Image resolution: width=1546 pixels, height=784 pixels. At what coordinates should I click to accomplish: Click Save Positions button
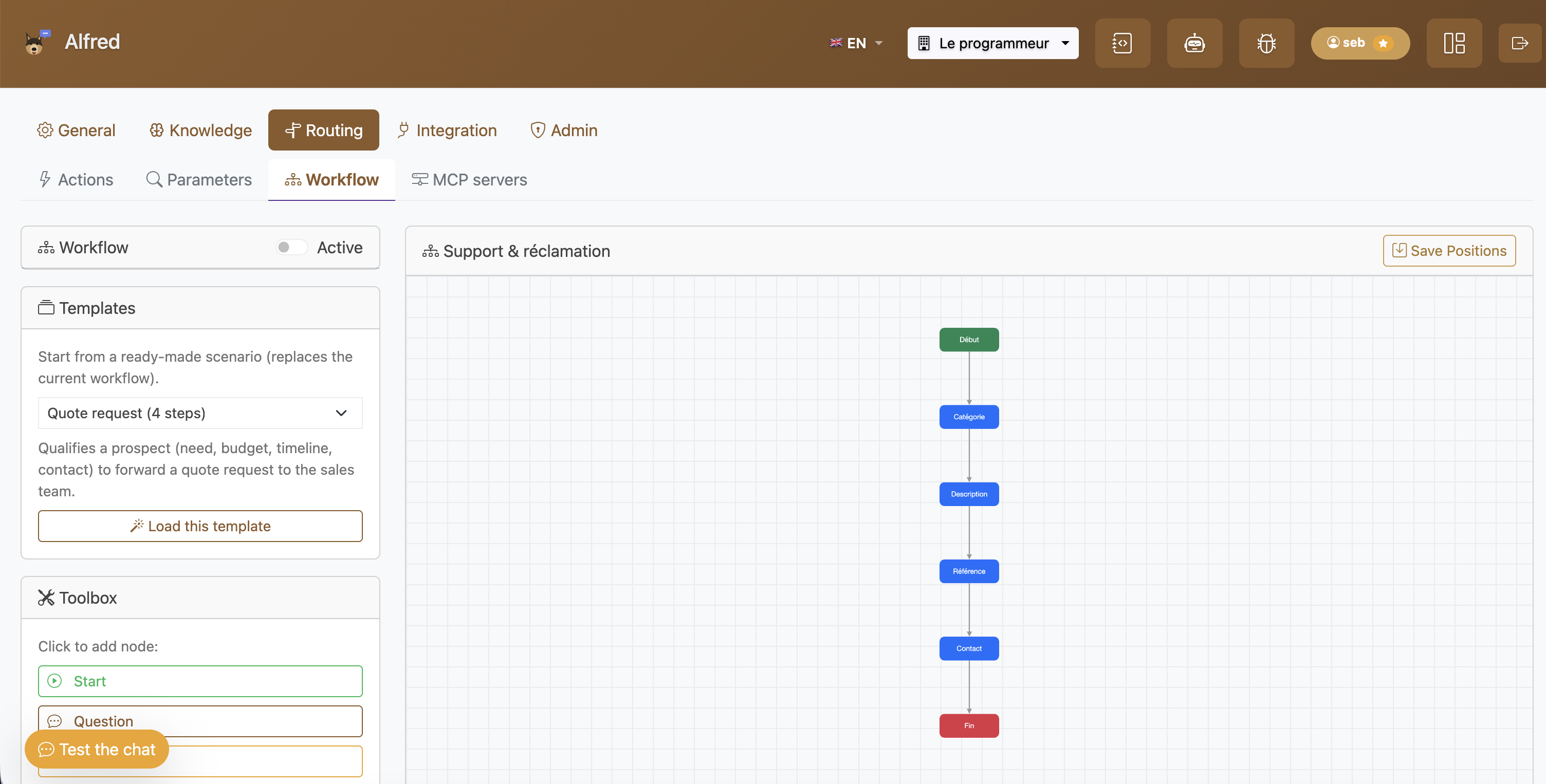tap(1449, 251)
